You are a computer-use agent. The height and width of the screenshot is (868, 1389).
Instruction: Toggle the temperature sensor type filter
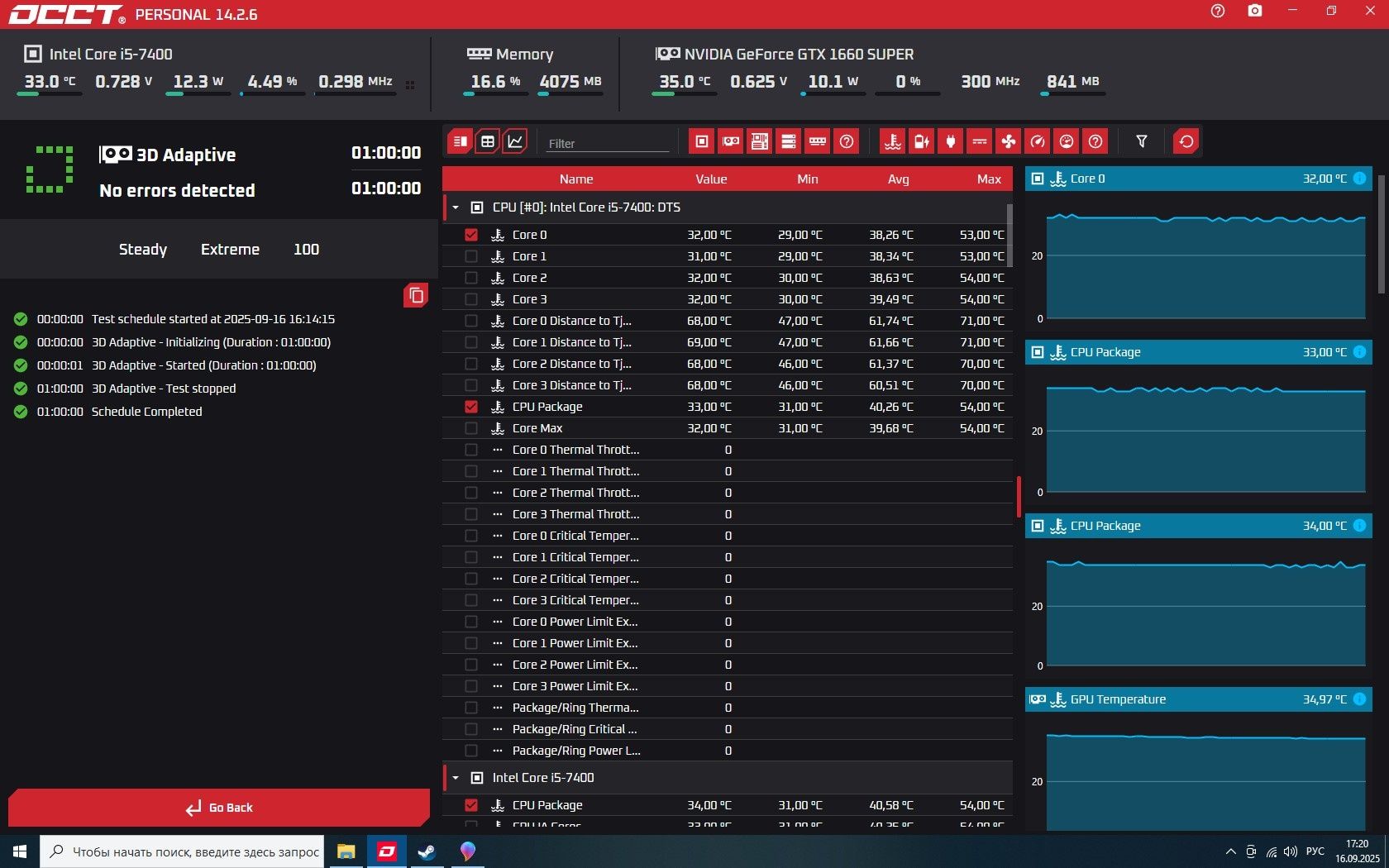tap(893, 141)
